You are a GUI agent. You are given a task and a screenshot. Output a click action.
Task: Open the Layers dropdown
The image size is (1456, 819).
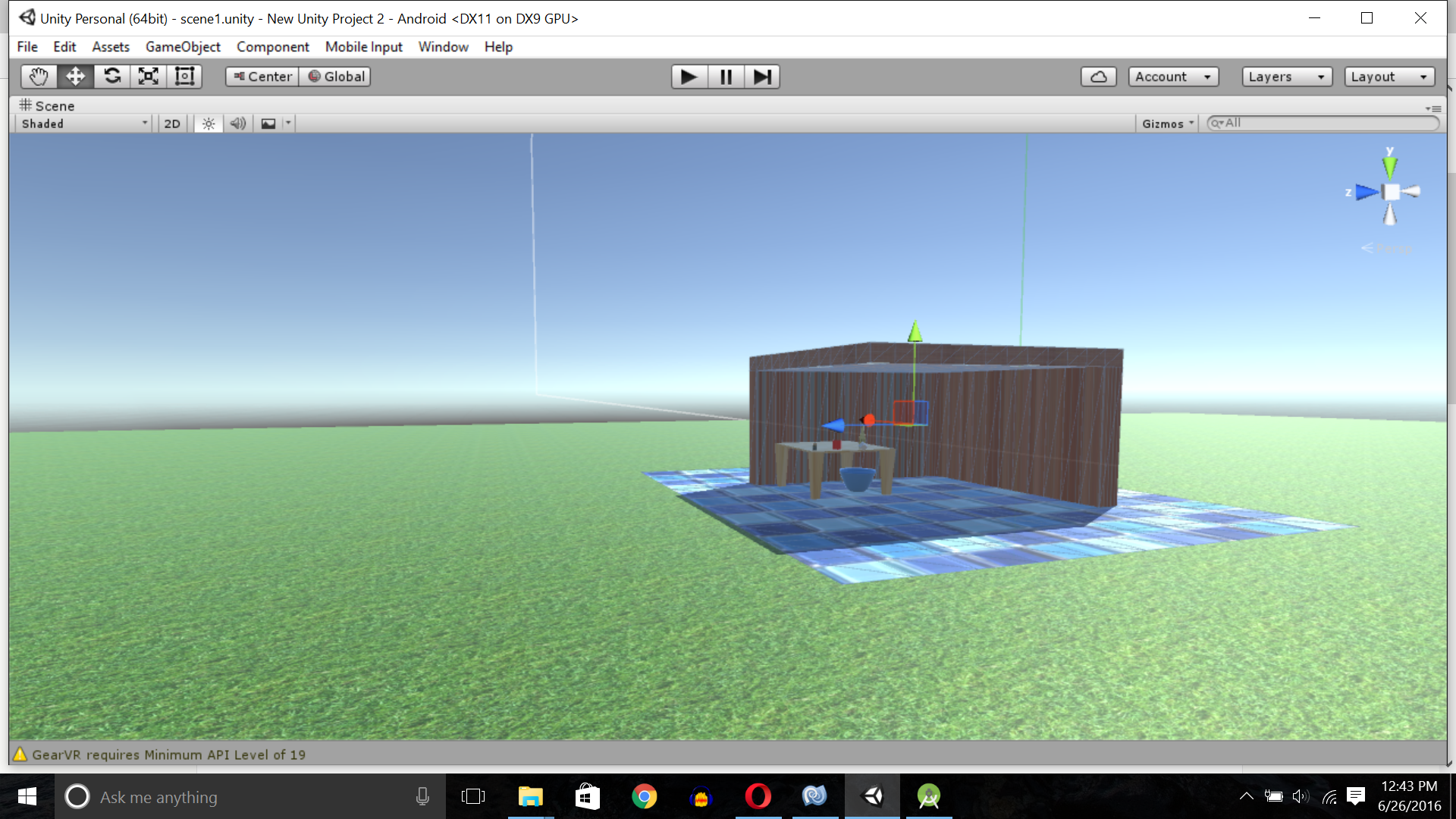click(x=1286, y=77)
